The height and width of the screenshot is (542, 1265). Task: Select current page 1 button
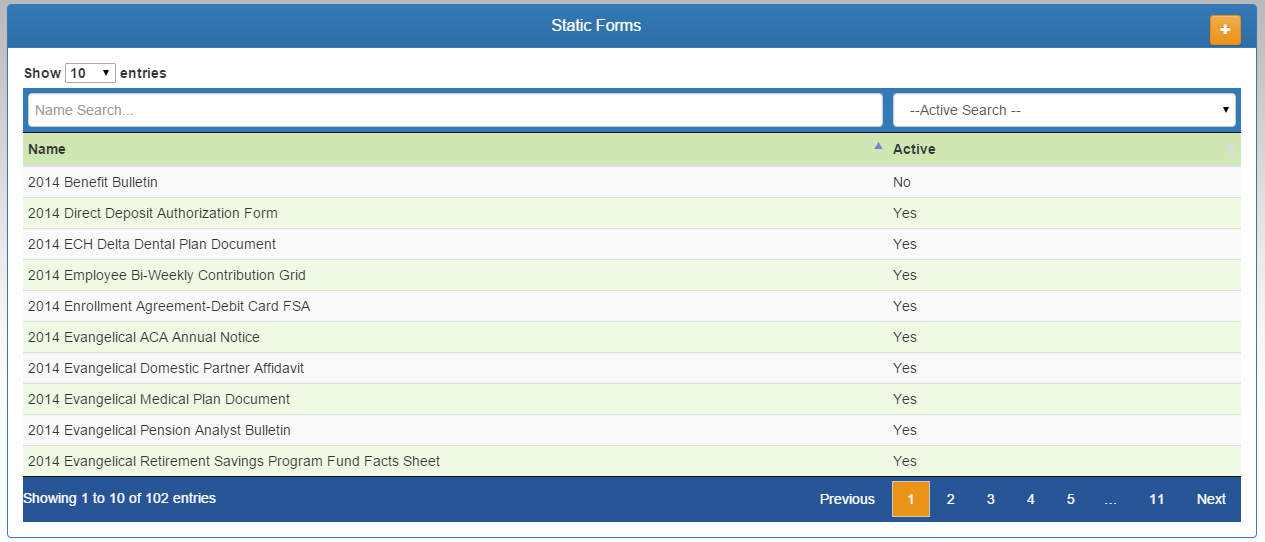(910, 499)
